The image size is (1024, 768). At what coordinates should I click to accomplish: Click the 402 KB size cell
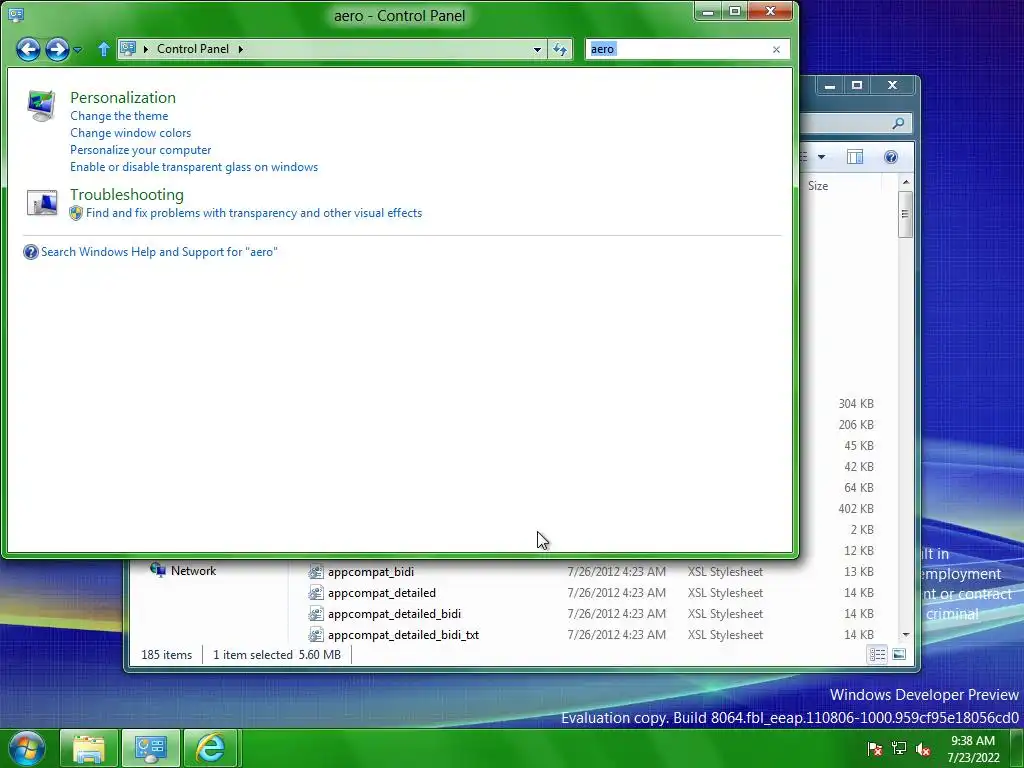coord(856,509)
